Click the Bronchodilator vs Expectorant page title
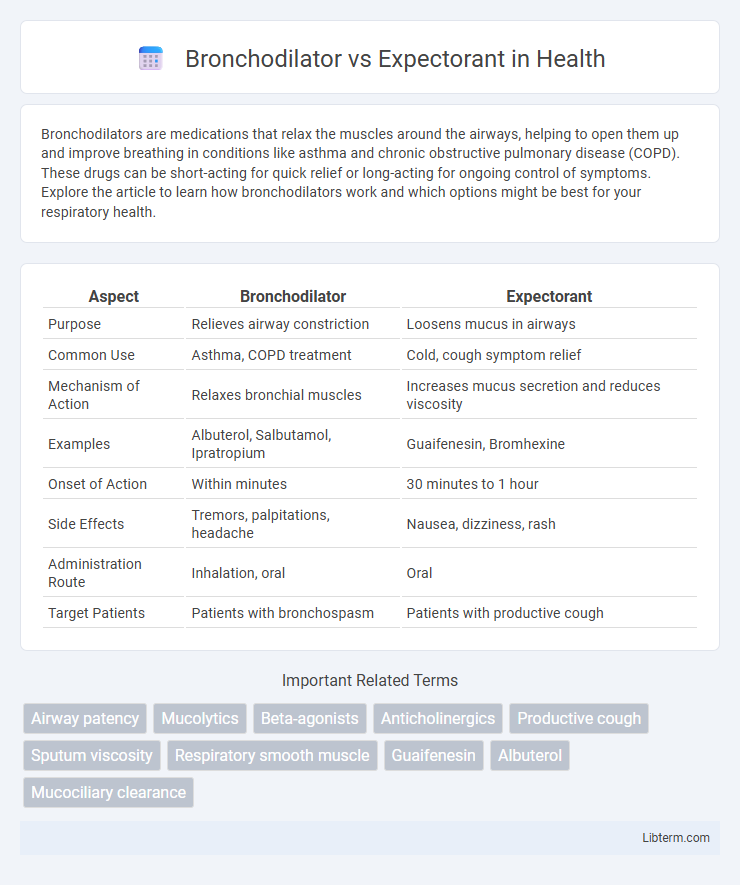Image resolution: width=740 pixels, height=885 pixels. point(395,59)
